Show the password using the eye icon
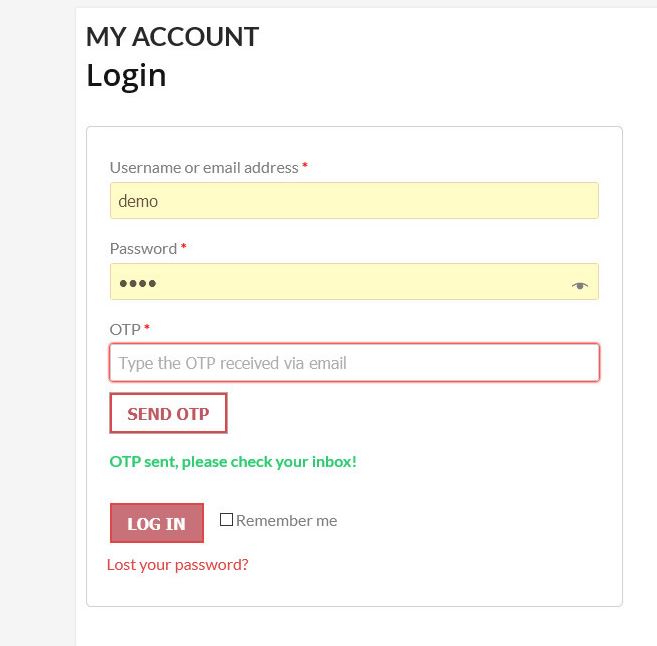 [x=579, y=286]
